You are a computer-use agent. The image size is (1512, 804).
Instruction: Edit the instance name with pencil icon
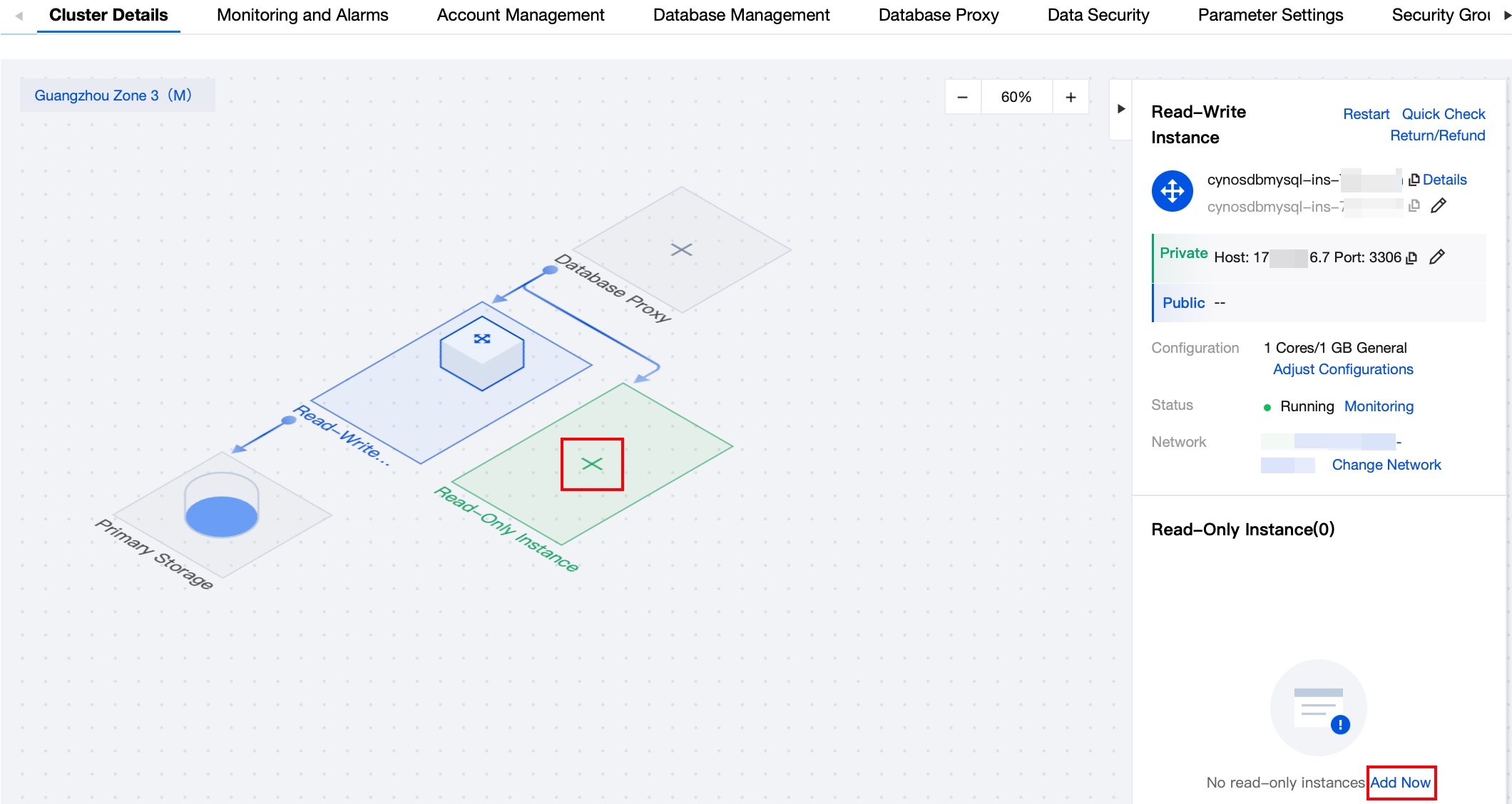1439,206
